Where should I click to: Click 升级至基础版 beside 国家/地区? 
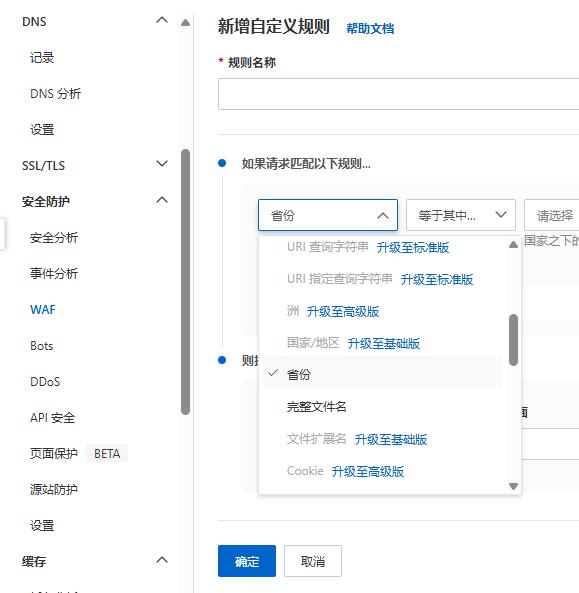point(383,343)
